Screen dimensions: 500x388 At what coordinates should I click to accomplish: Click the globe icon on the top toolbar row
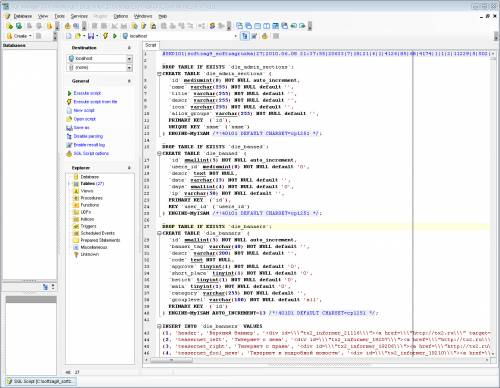point(19,26)
